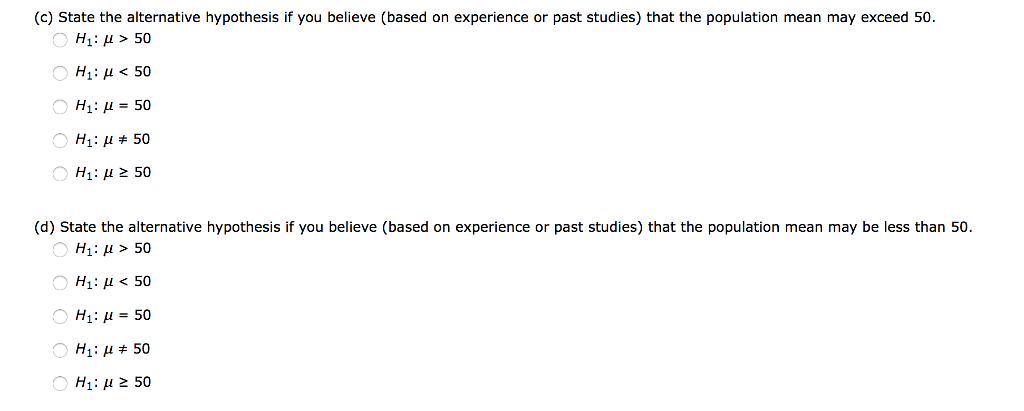
Task: Click the part (d) question text
Action: [x=503, y=227]
